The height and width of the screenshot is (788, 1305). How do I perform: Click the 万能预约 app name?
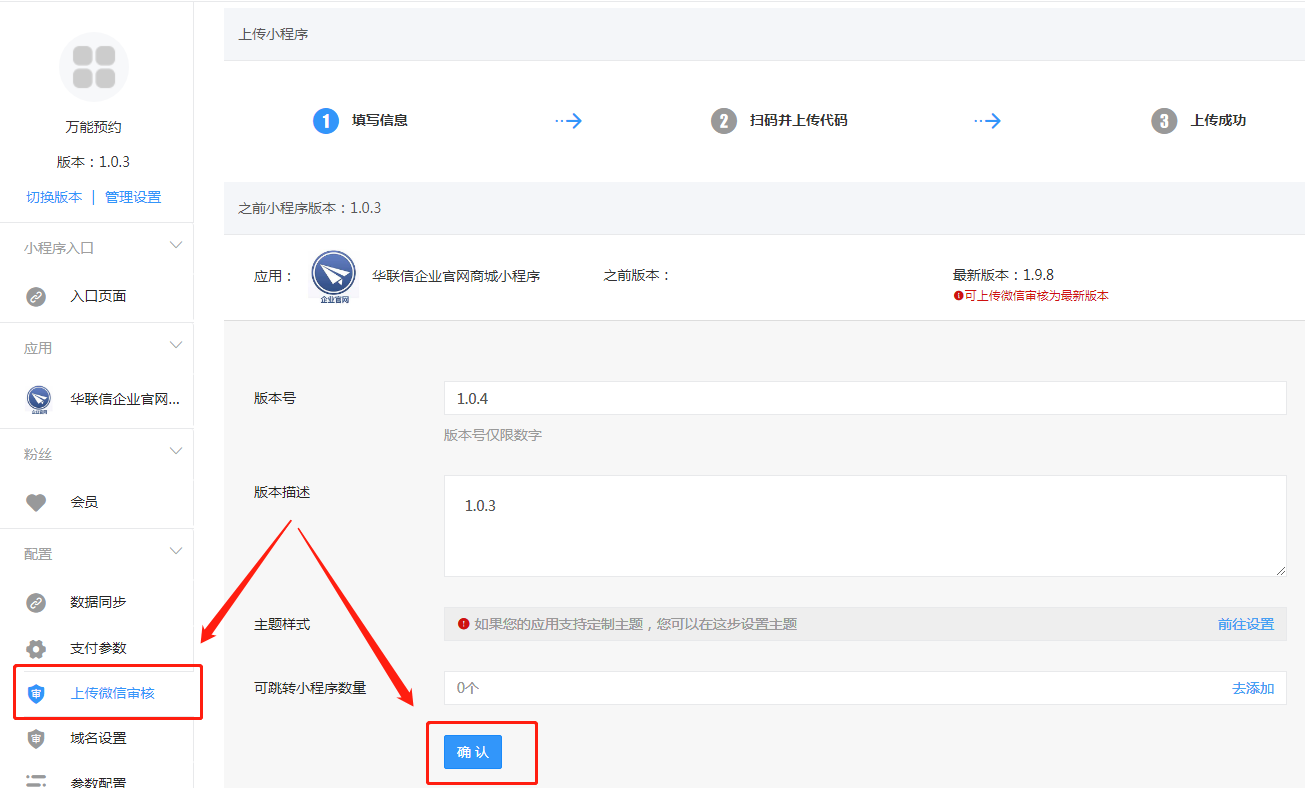[94, 127]
